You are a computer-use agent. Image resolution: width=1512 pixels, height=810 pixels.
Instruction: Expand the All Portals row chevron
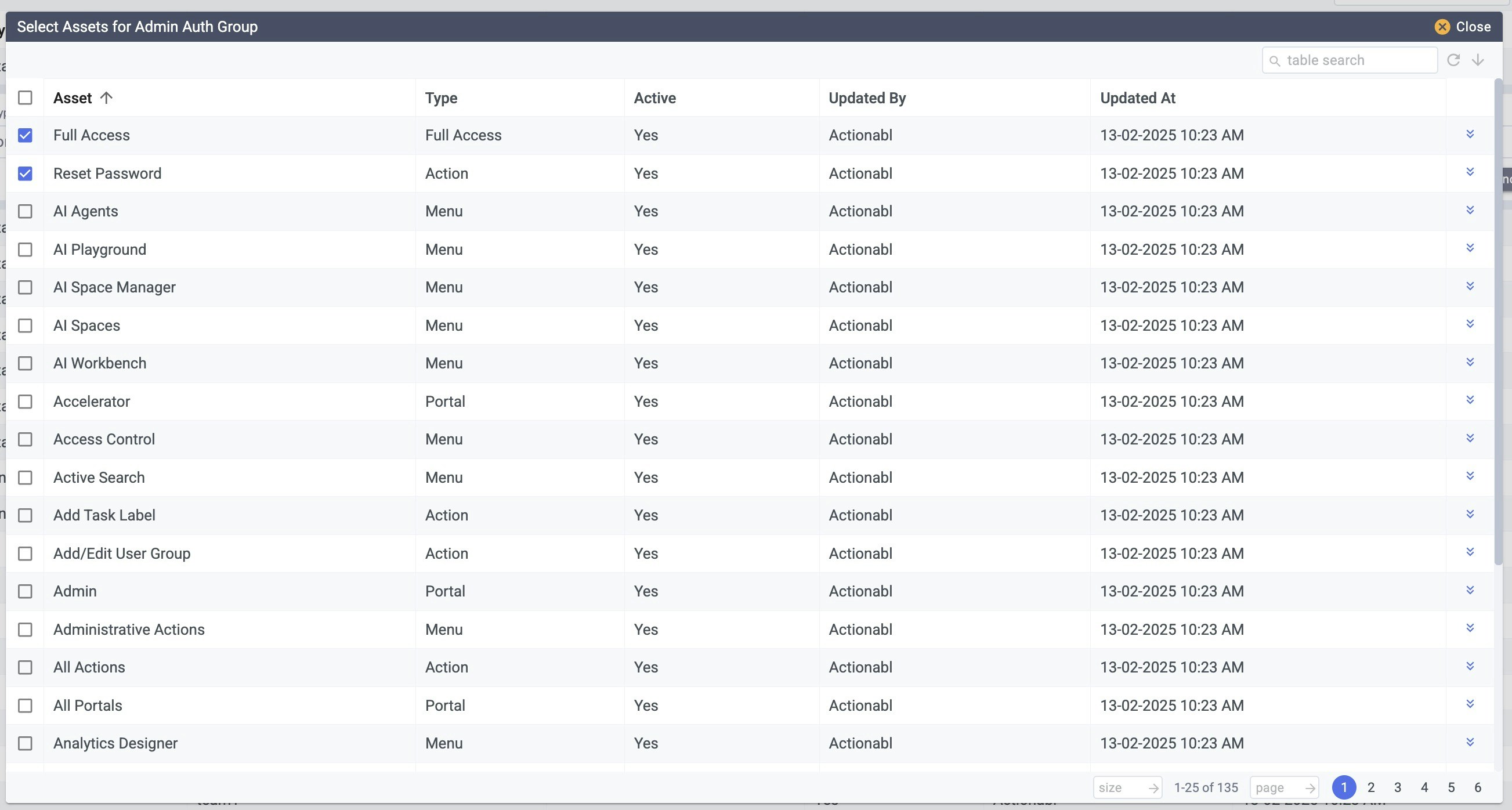click(1470, 704)
